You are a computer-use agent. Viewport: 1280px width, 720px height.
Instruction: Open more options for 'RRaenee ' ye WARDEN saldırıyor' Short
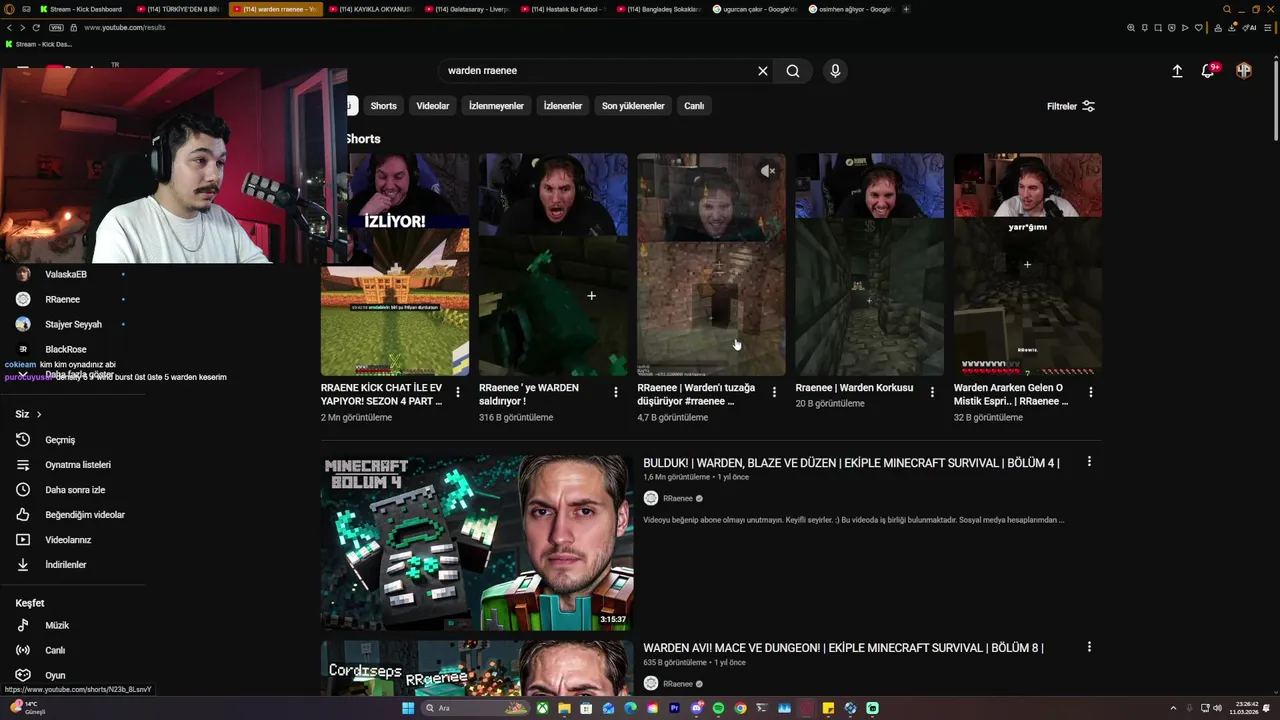(616, 392)
